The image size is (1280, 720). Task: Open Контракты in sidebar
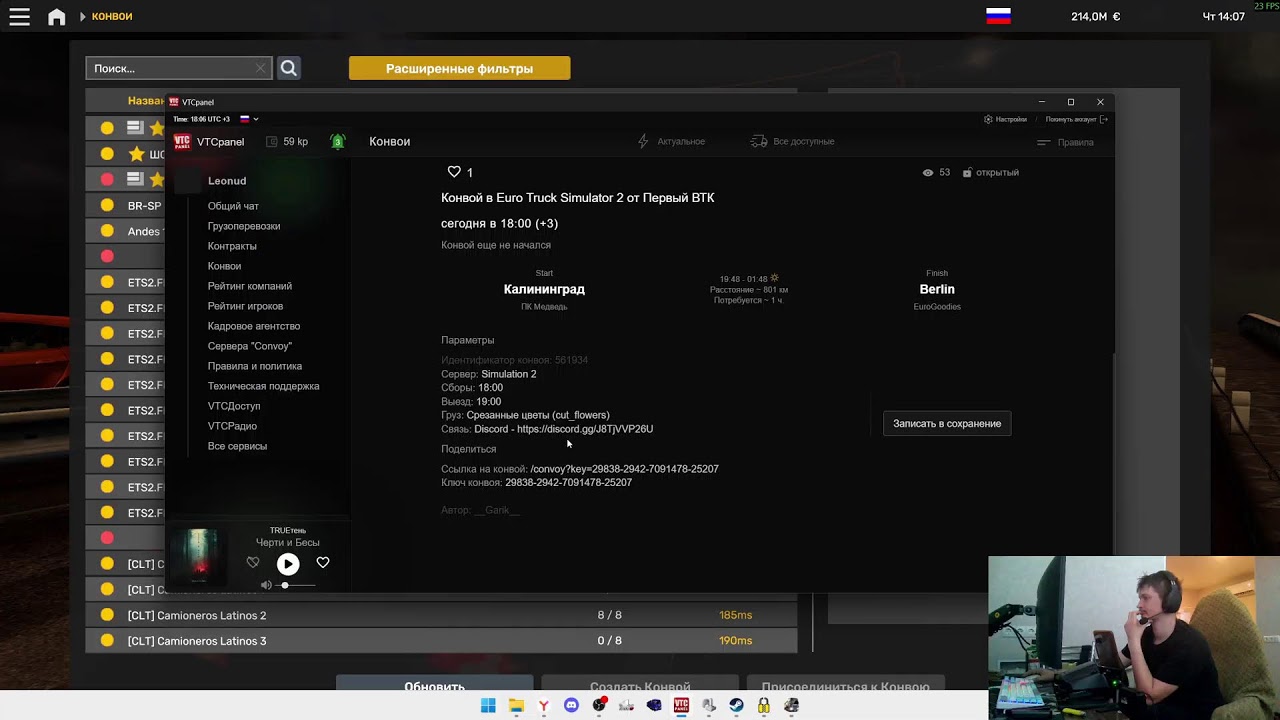(232, 246)
